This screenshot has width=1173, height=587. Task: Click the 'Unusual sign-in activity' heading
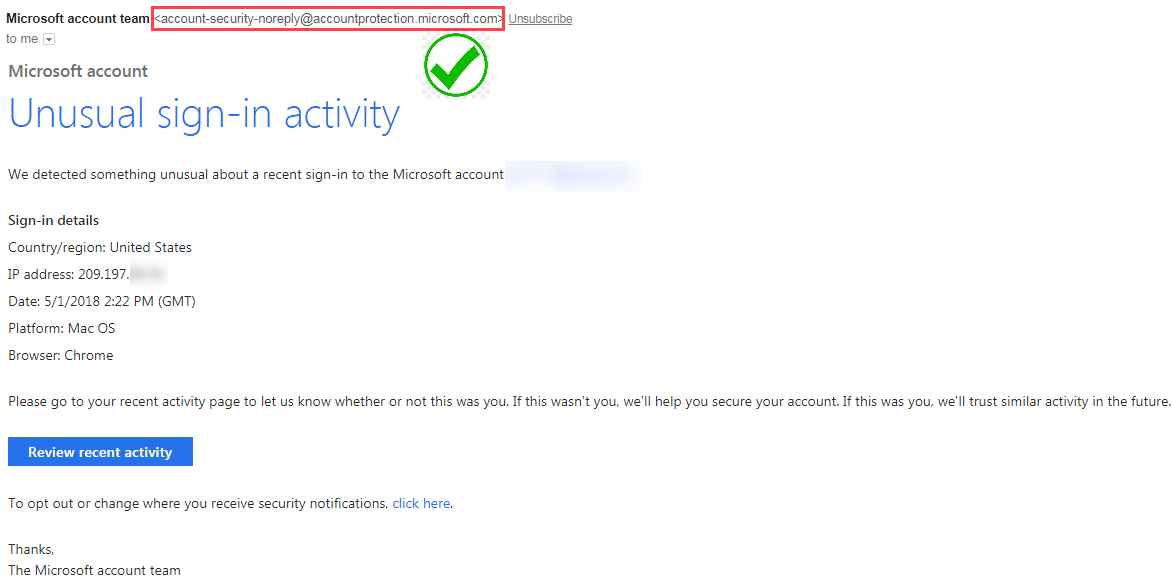coord(203,114)
